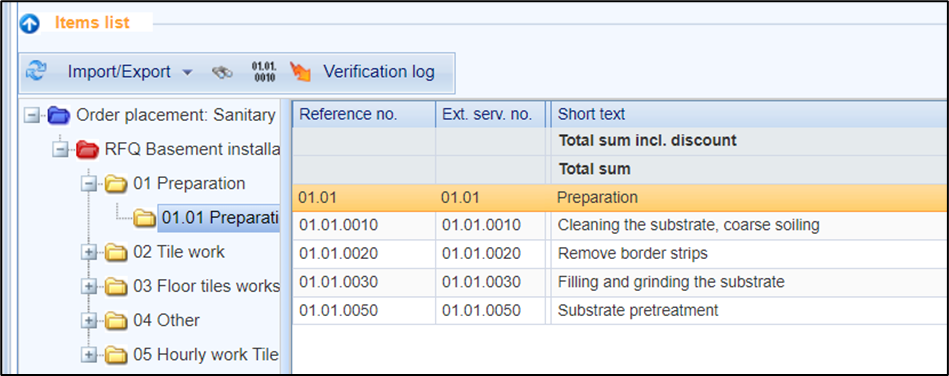The width and height of the screenshot is (949, 376).
Task: Click the Total sum row text
Action: click(594, 169)
